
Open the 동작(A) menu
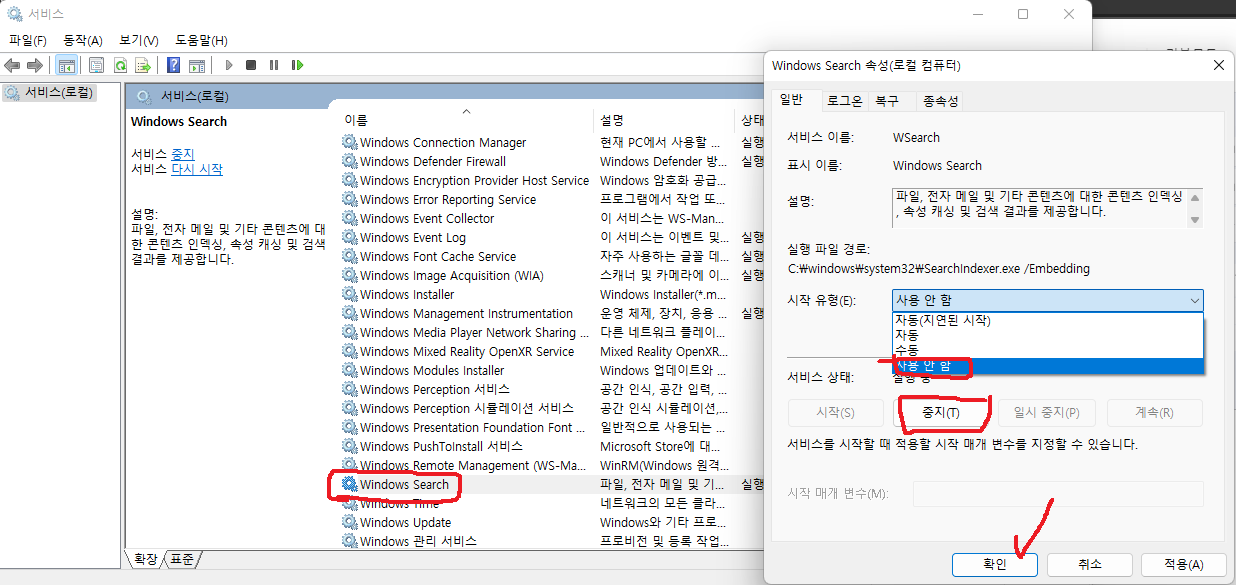point(83,40)
